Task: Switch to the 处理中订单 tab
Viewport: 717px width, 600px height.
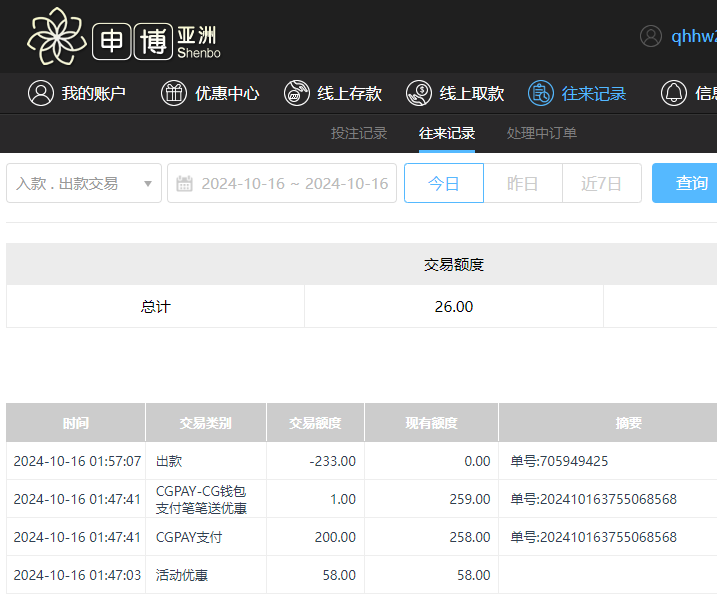Action: point(541,133)
